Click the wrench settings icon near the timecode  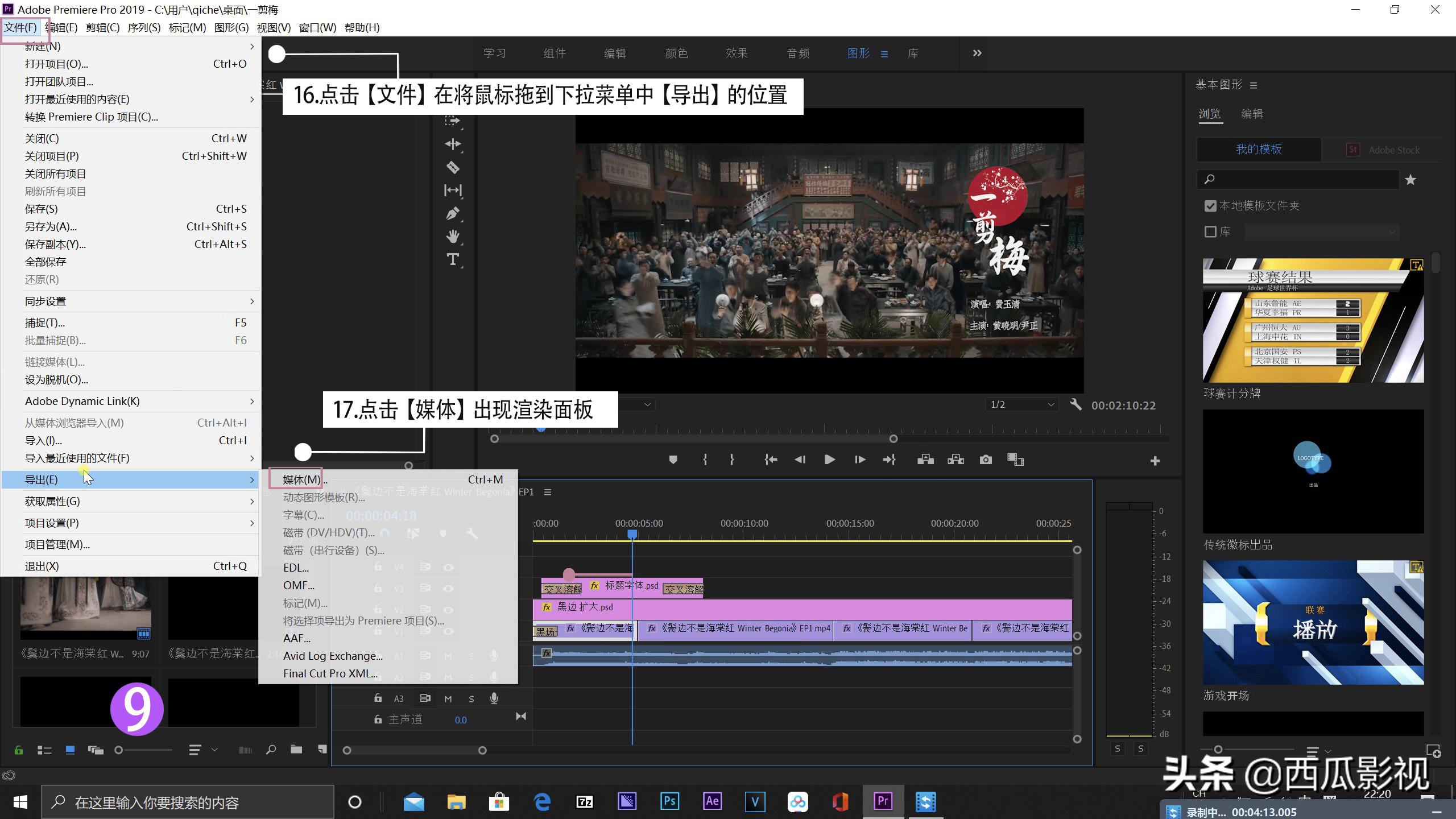pyautogui.click(x=1076, y=405)
